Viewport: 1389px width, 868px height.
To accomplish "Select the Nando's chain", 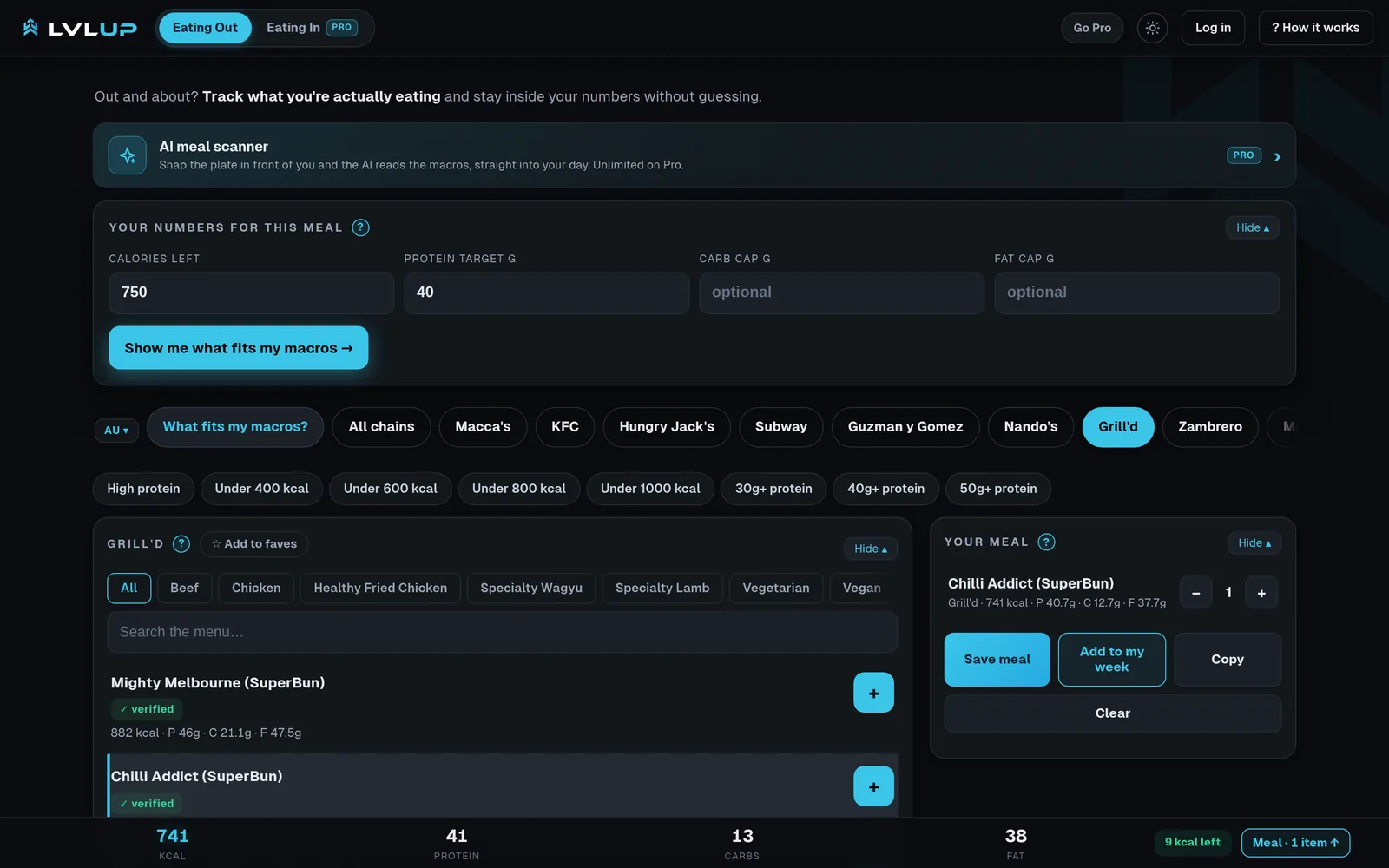I will pos(1030,427).
